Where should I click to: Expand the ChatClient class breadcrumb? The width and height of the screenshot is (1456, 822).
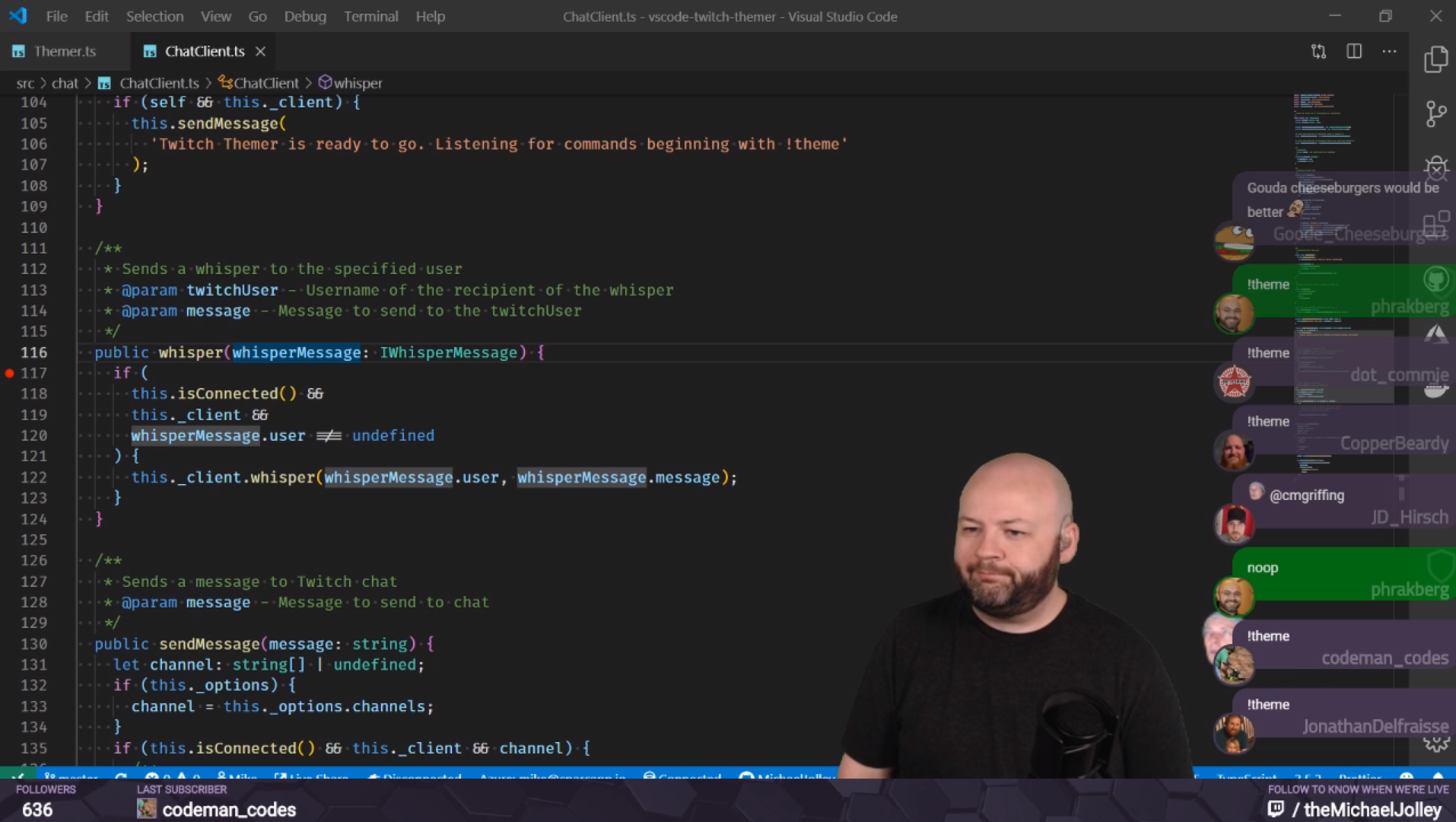click(x=259, y=83)
